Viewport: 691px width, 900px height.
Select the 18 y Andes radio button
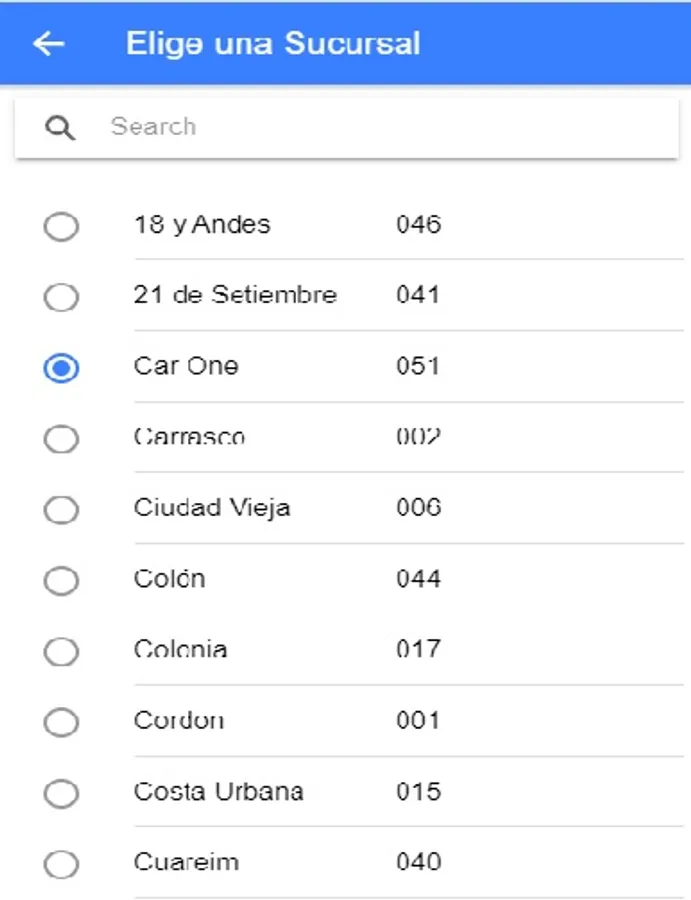tap(61, 226)
